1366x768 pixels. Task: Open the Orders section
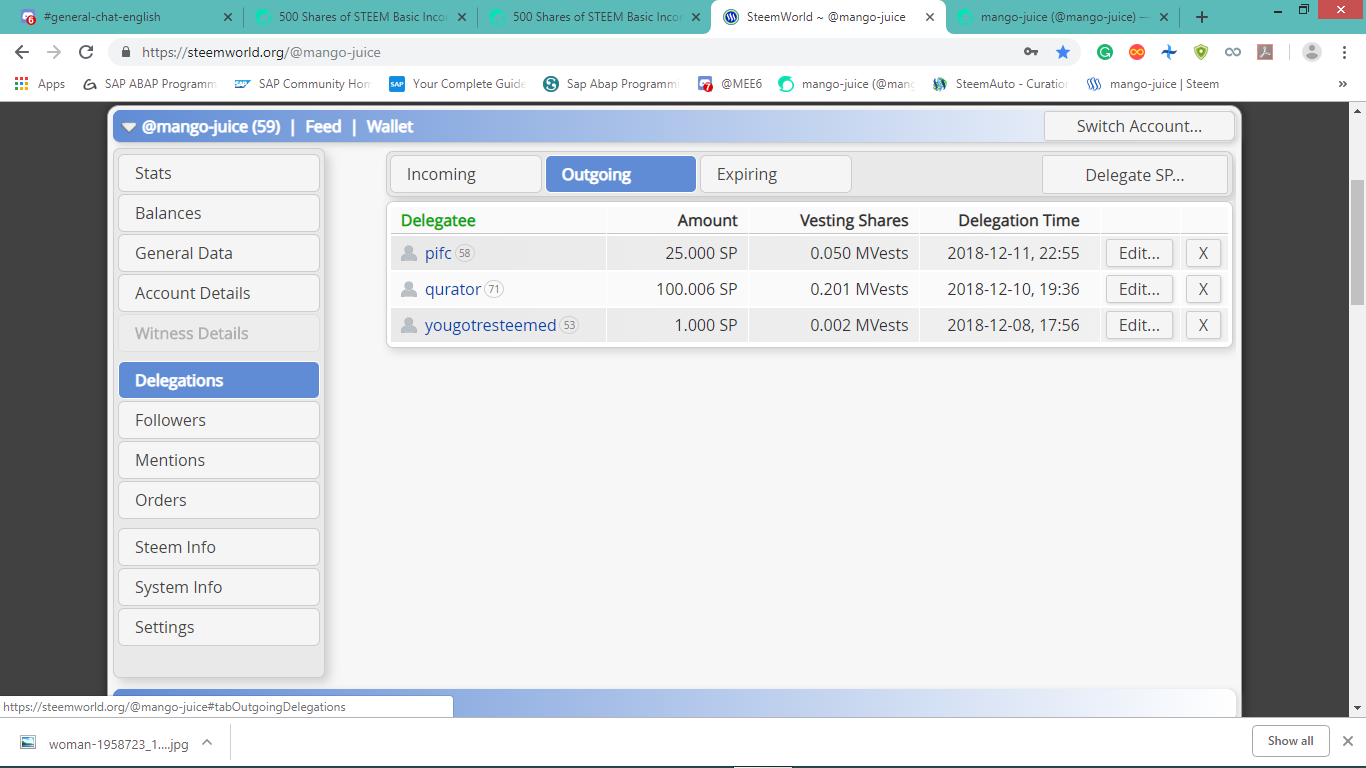pyautogui.click(x=219, y=500)
